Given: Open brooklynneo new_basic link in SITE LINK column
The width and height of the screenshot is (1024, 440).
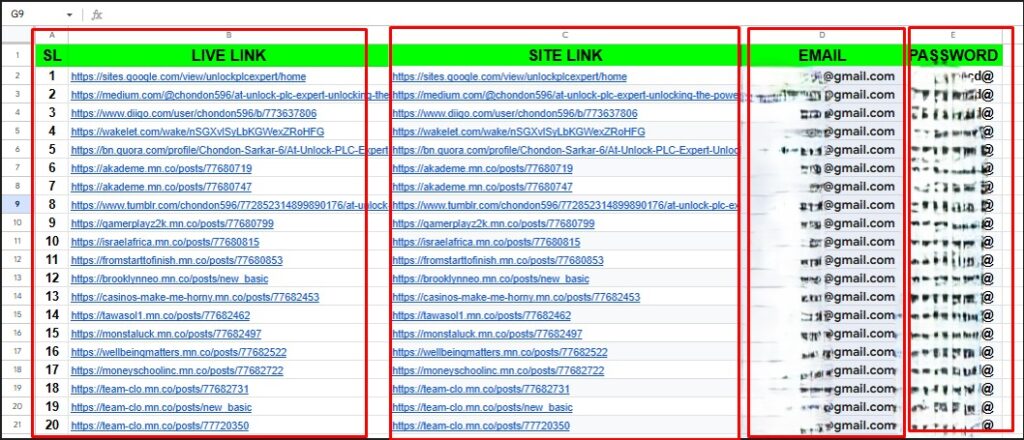Looking at the screenshot, I should click(x=490, y=279).
